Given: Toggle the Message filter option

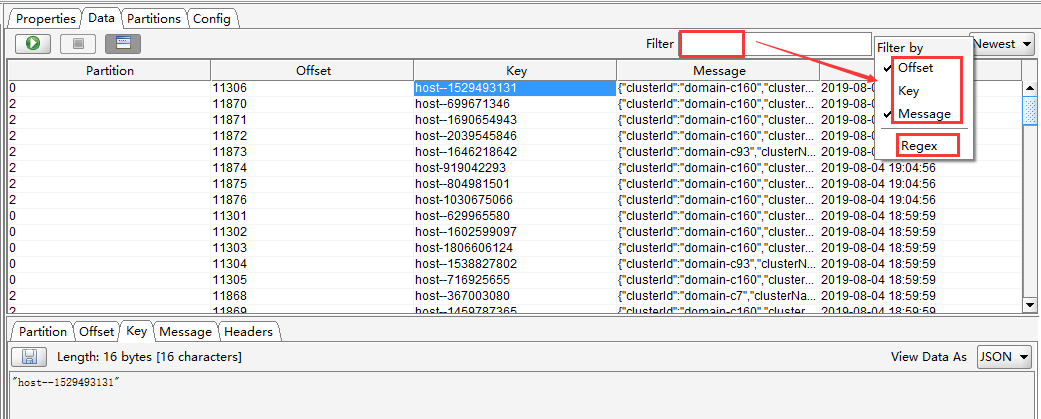Looking at the screenshot, I should (923, 114).
